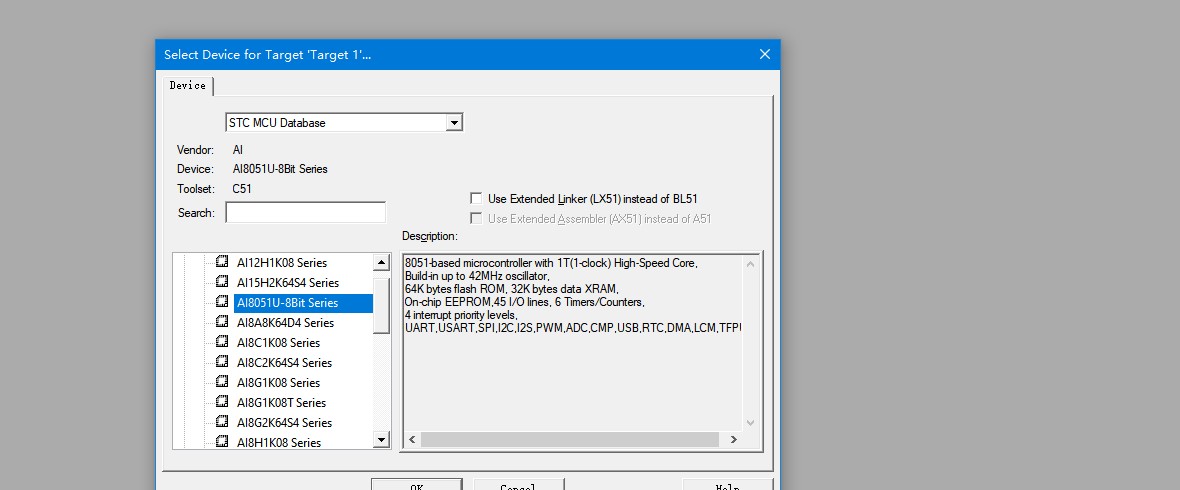Click the chip icon beside AI8051U-8Bit Series
1180x490 pixels.
click(x=222, y=302)
